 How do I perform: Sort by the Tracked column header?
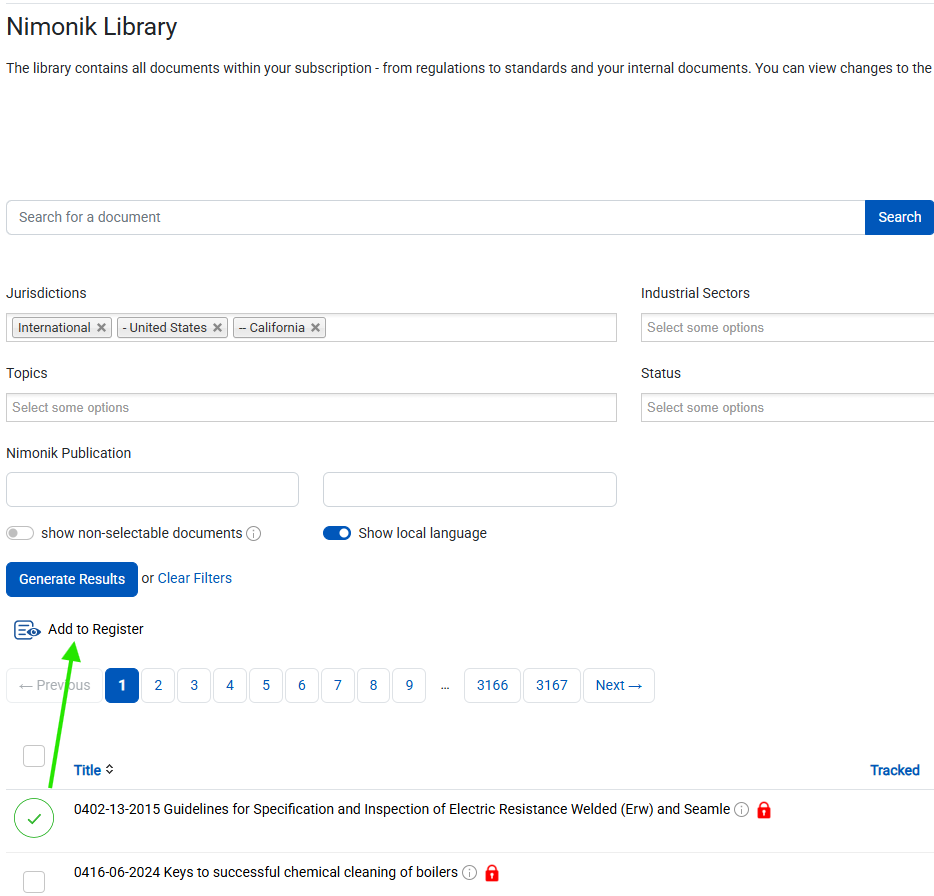895,770
